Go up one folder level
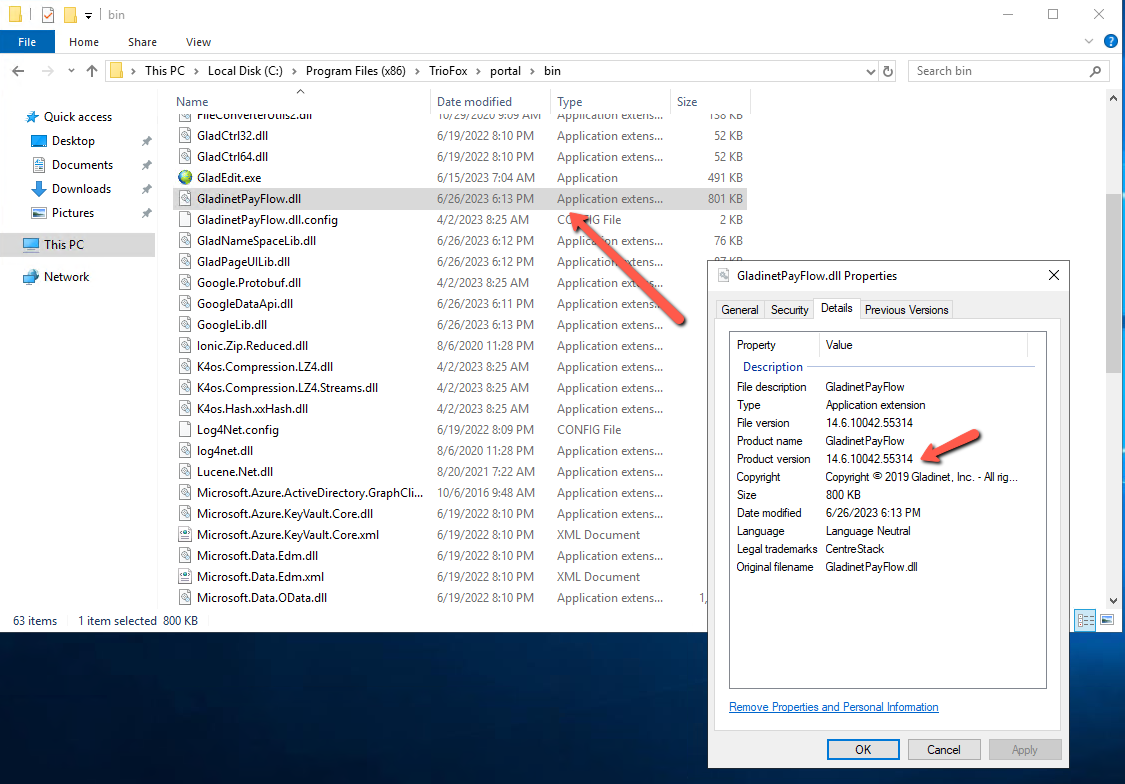 pyautogui.click(x=92, y=71)
